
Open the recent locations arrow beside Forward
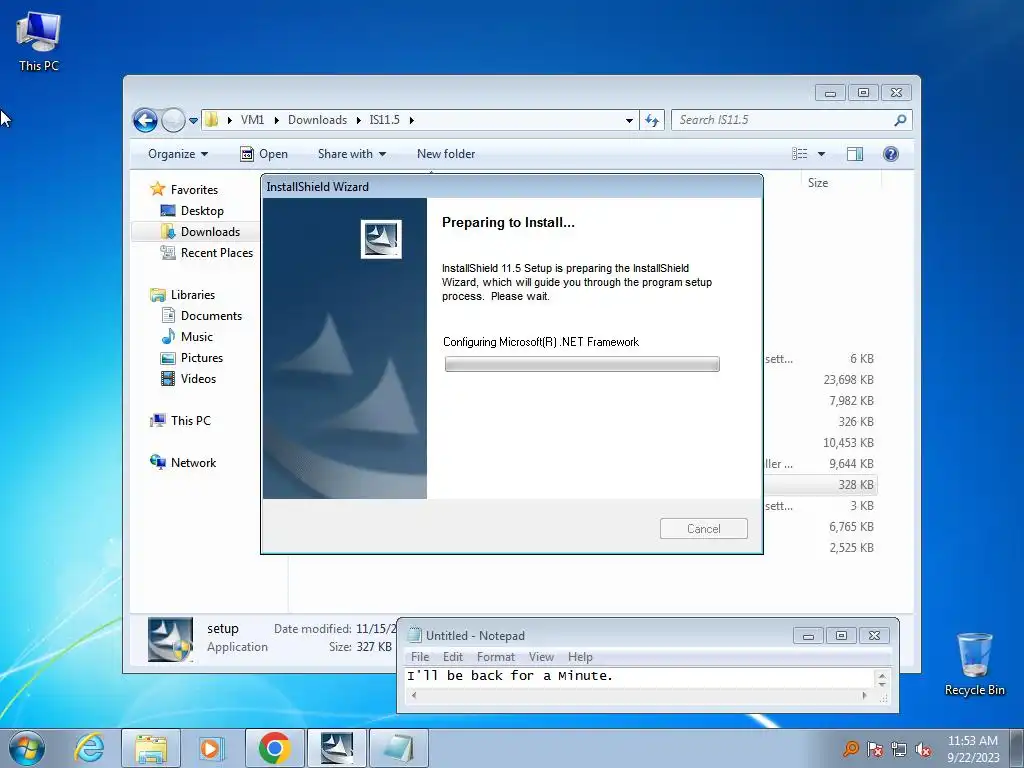click(193, 121)
